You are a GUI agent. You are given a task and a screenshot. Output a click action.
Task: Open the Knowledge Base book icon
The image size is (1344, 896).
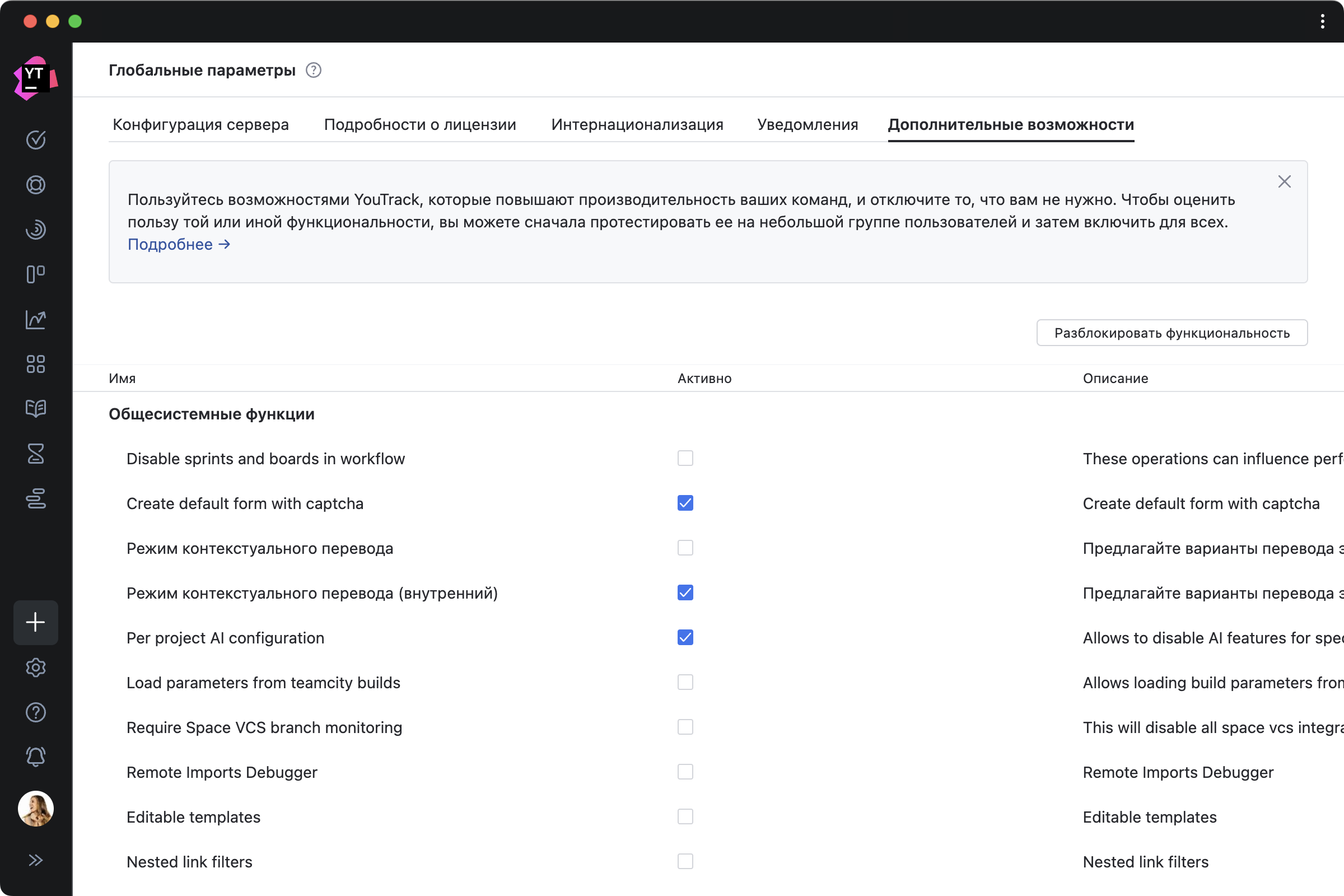click(x=35, y=409)
